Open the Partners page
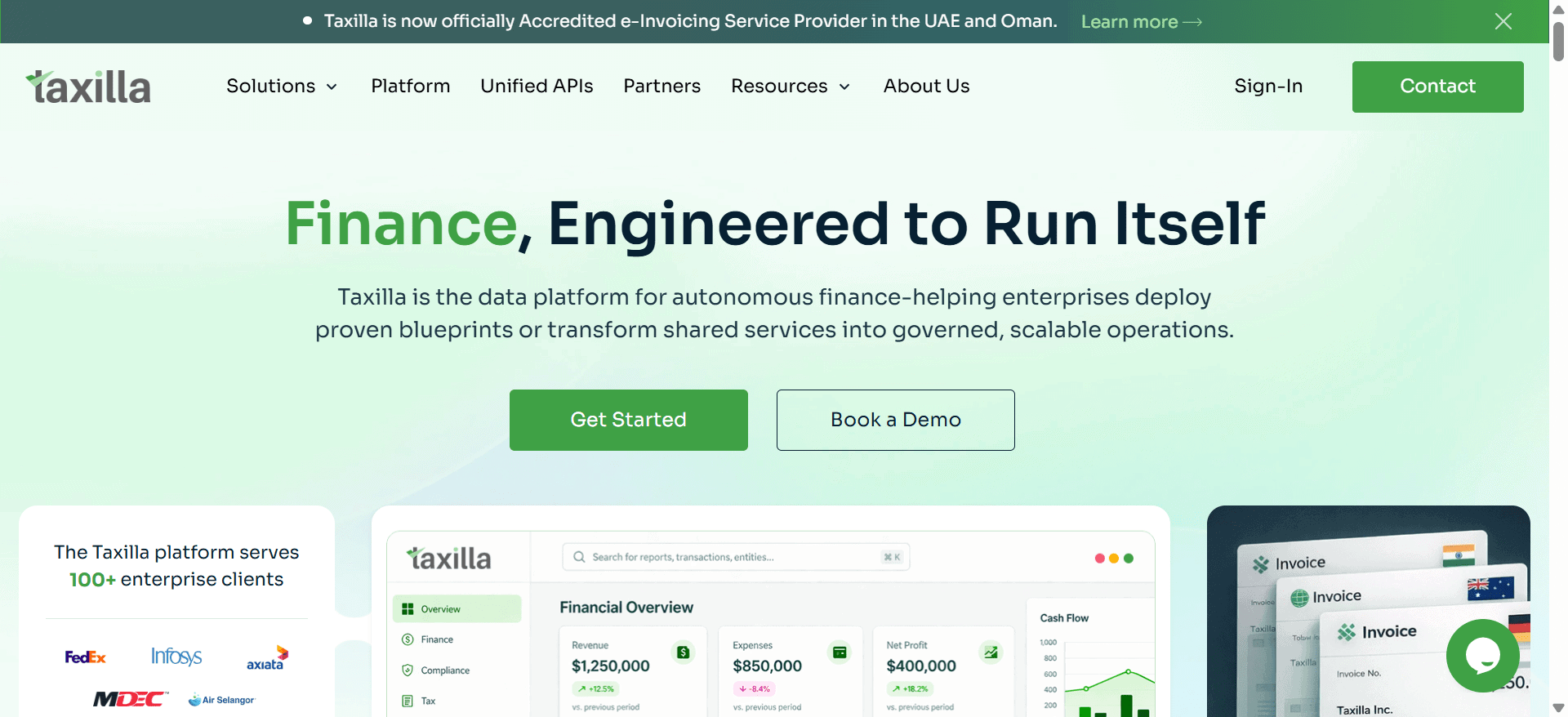This screenshot has height=717, width=1568. (662, 86)
